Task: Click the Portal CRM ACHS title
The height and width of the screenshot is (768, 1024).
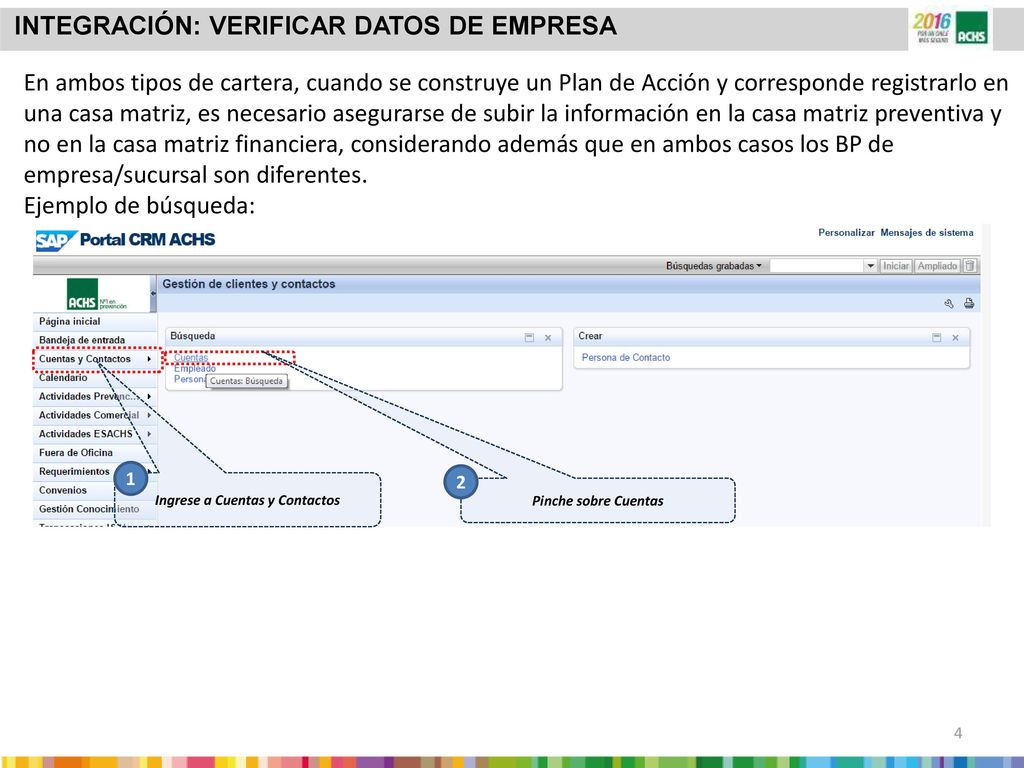Action: (148, 240)
